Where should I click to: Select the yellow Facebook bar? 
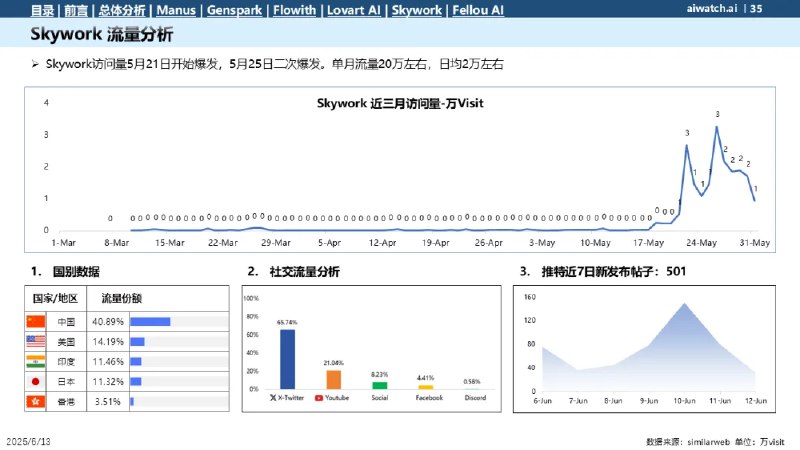[426, 387]
